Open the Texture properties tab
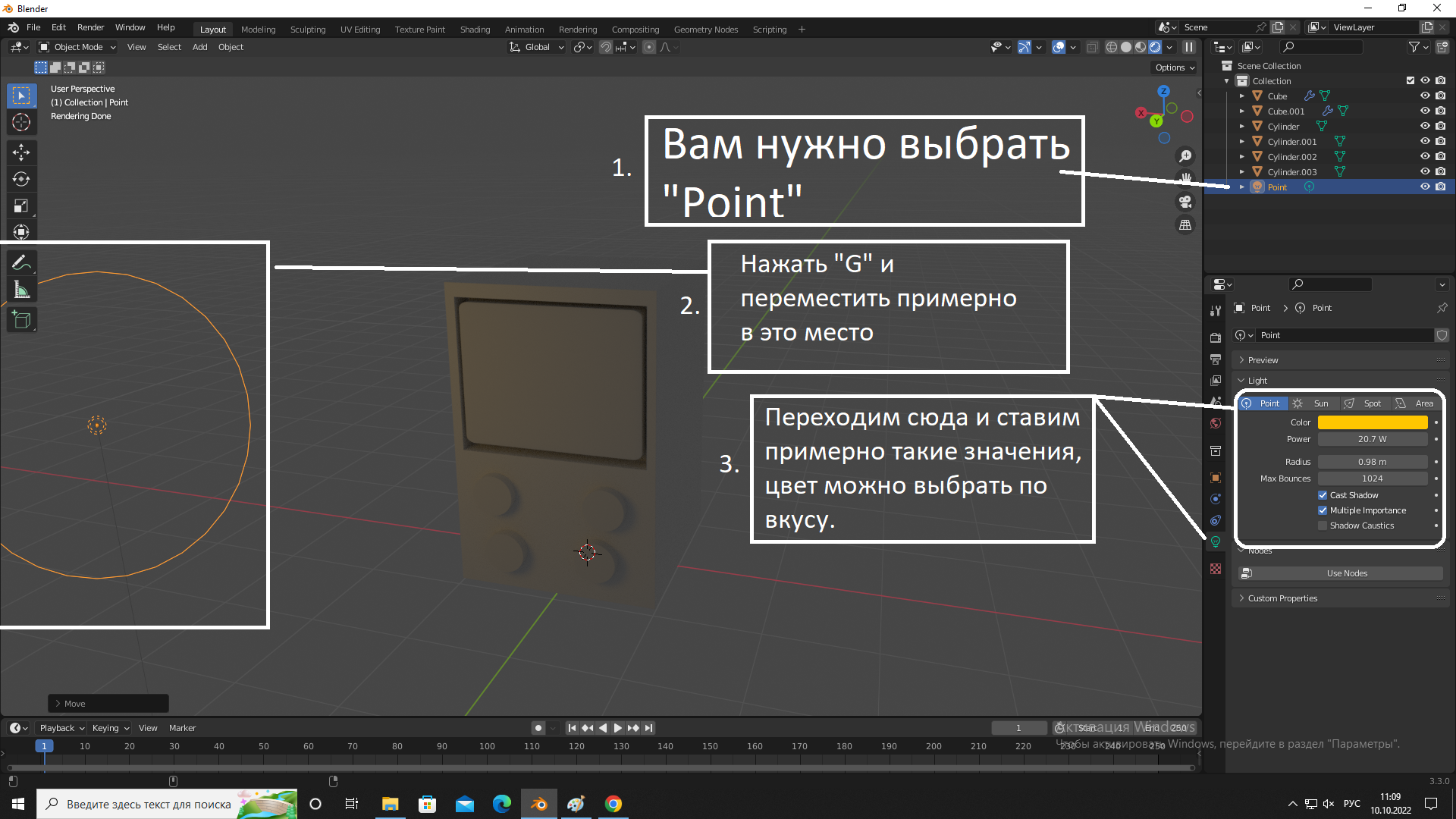1456x819 pixels. (x=1216, y=569)
